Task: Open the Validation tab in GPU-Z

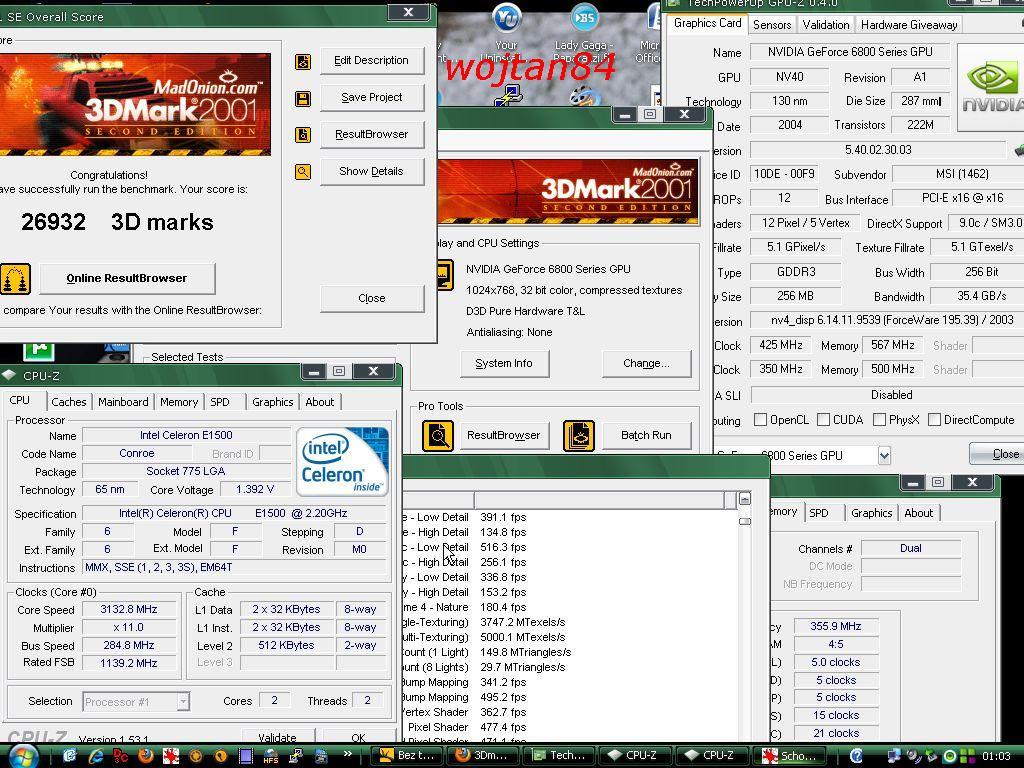Action: [825, 25]
